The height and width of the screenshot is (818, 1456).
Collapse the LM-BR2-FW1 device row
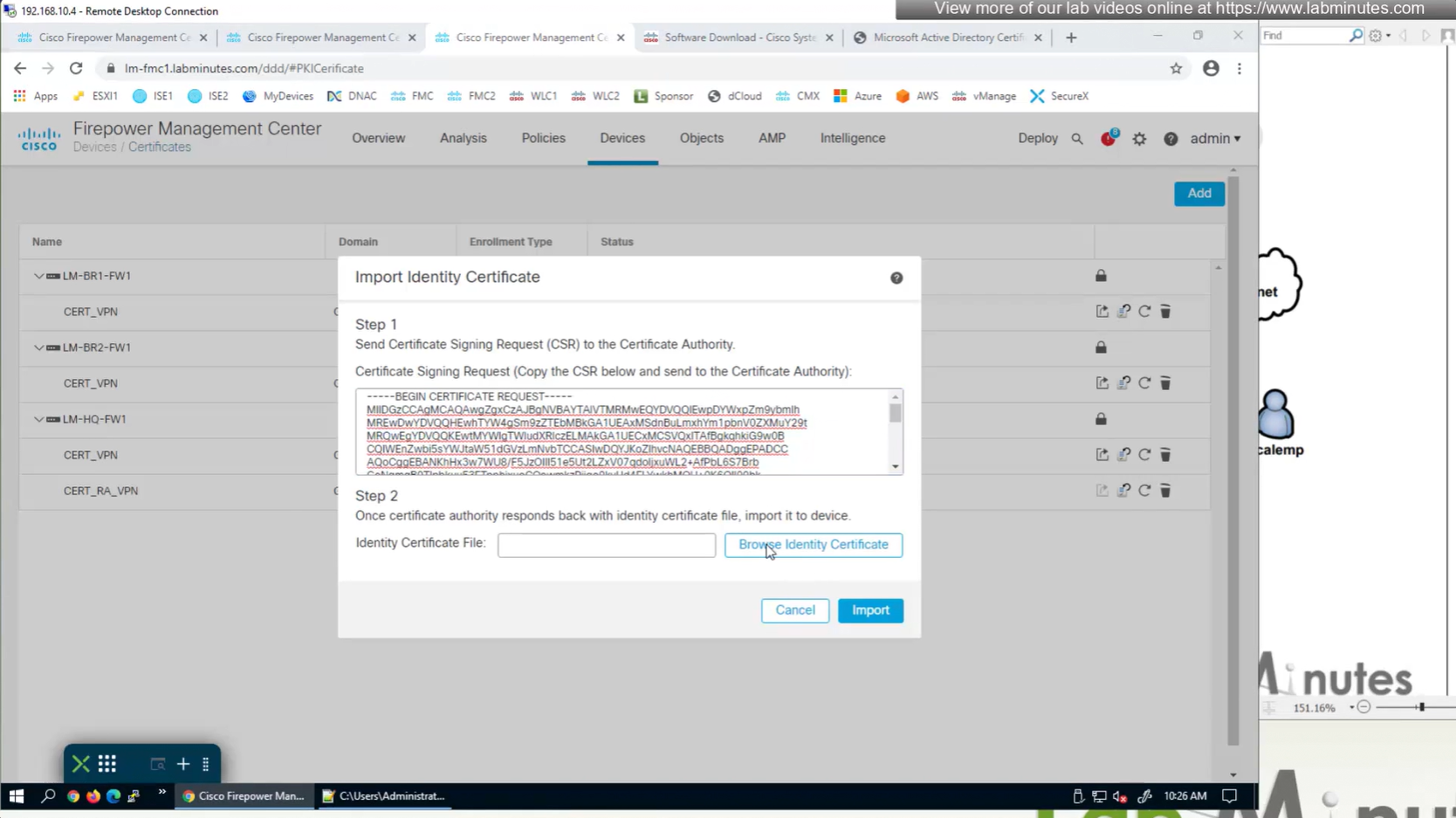[x=38, y=347]
